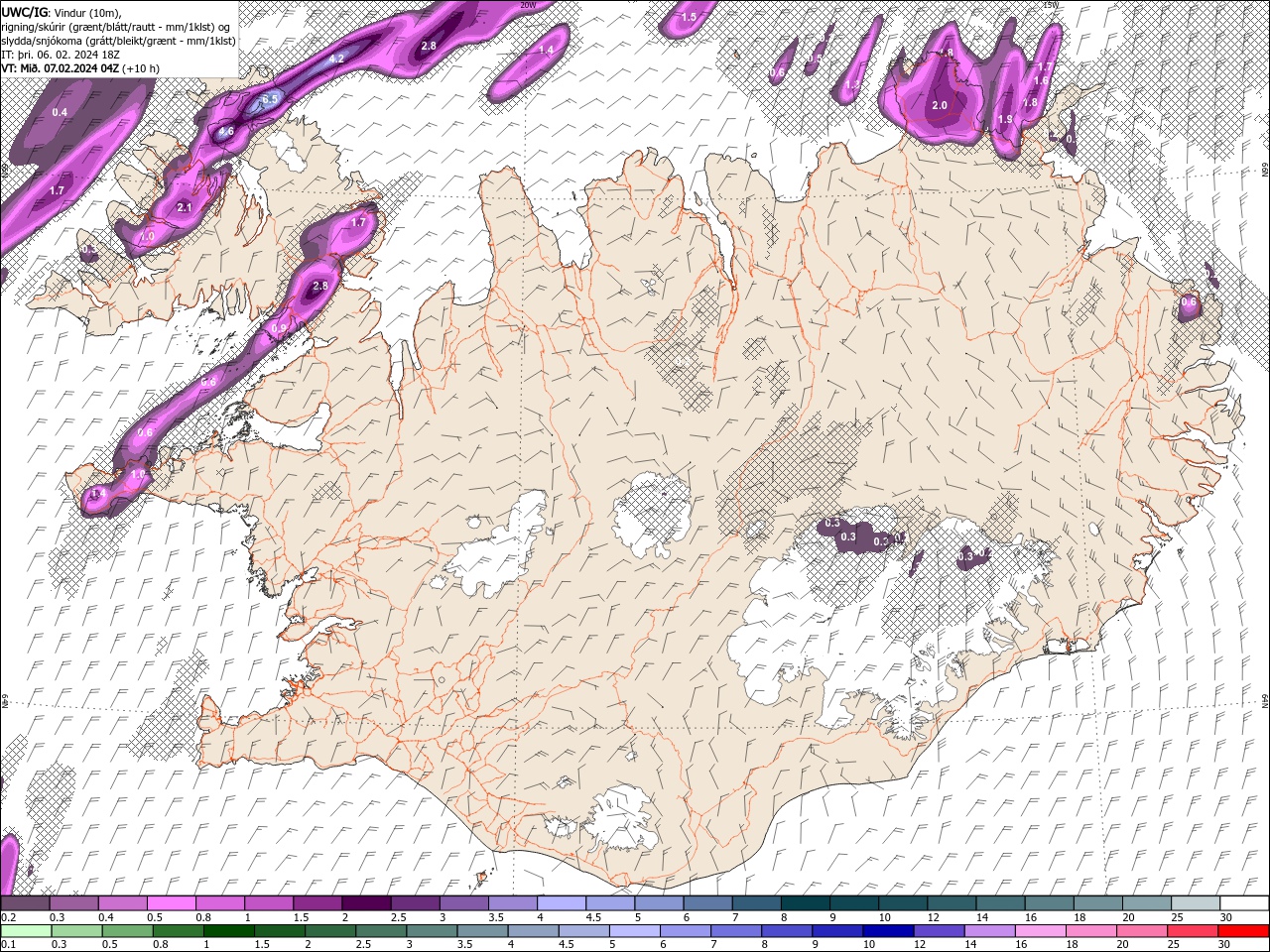This screenshot has height=952, width=1270.
Task: Click the 1.6 value in the northeast
Action: click(1041, 80)
